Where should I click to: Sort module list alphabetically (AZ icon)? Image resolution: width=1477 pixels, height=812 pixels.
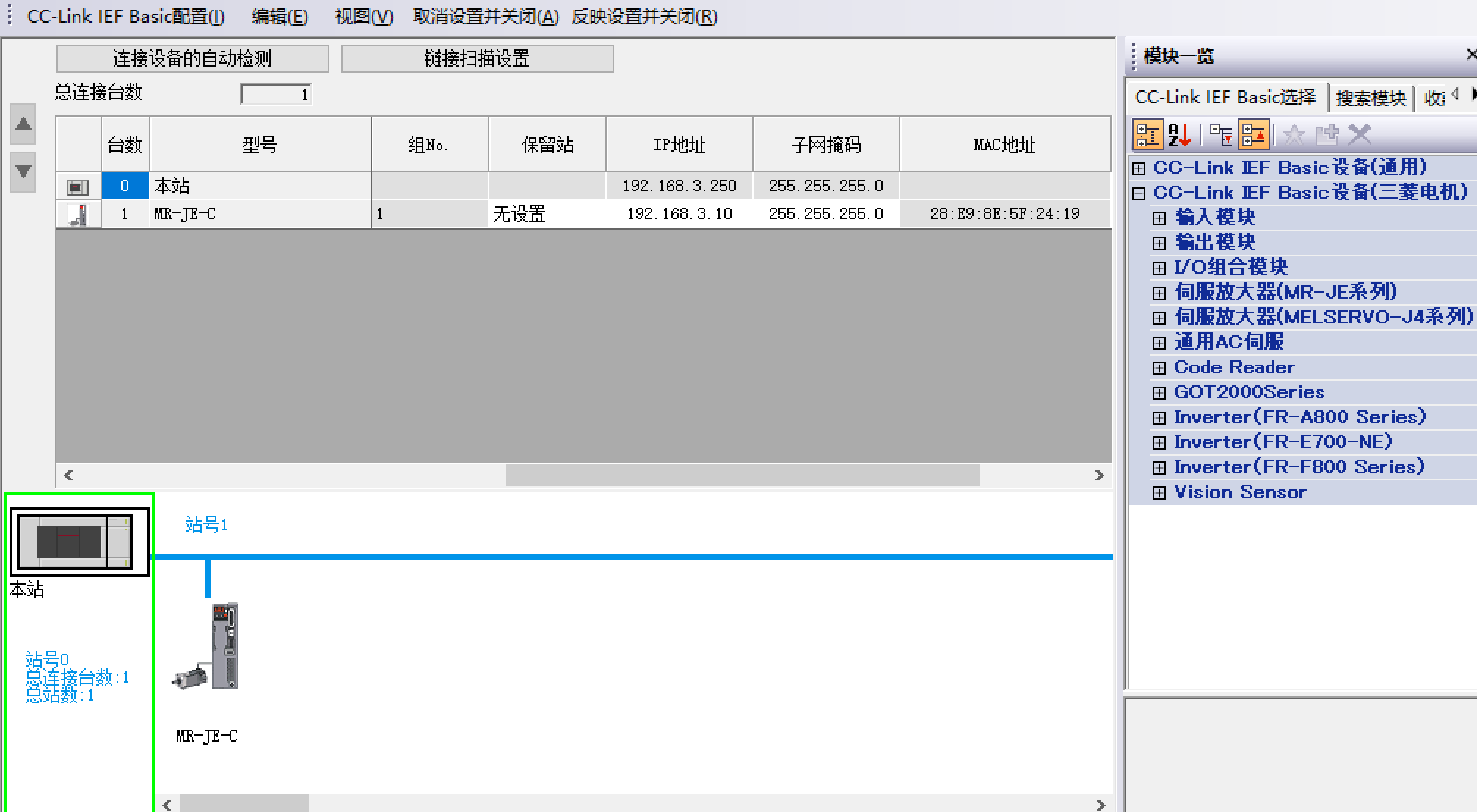pos(1179,135)
